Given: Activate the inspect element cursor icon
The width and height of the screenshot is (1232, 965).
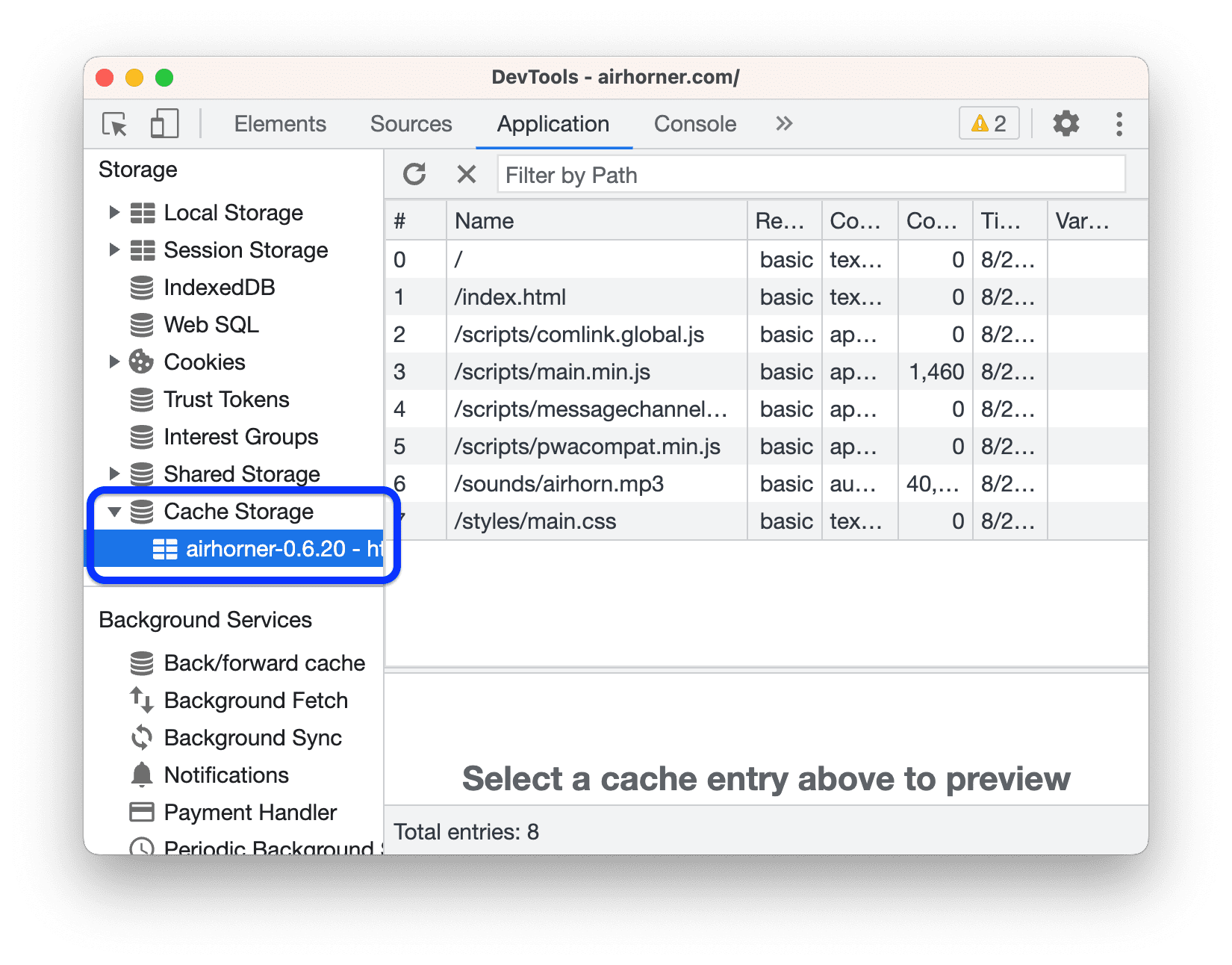Looking at the screenshot, I should [113, 124].
